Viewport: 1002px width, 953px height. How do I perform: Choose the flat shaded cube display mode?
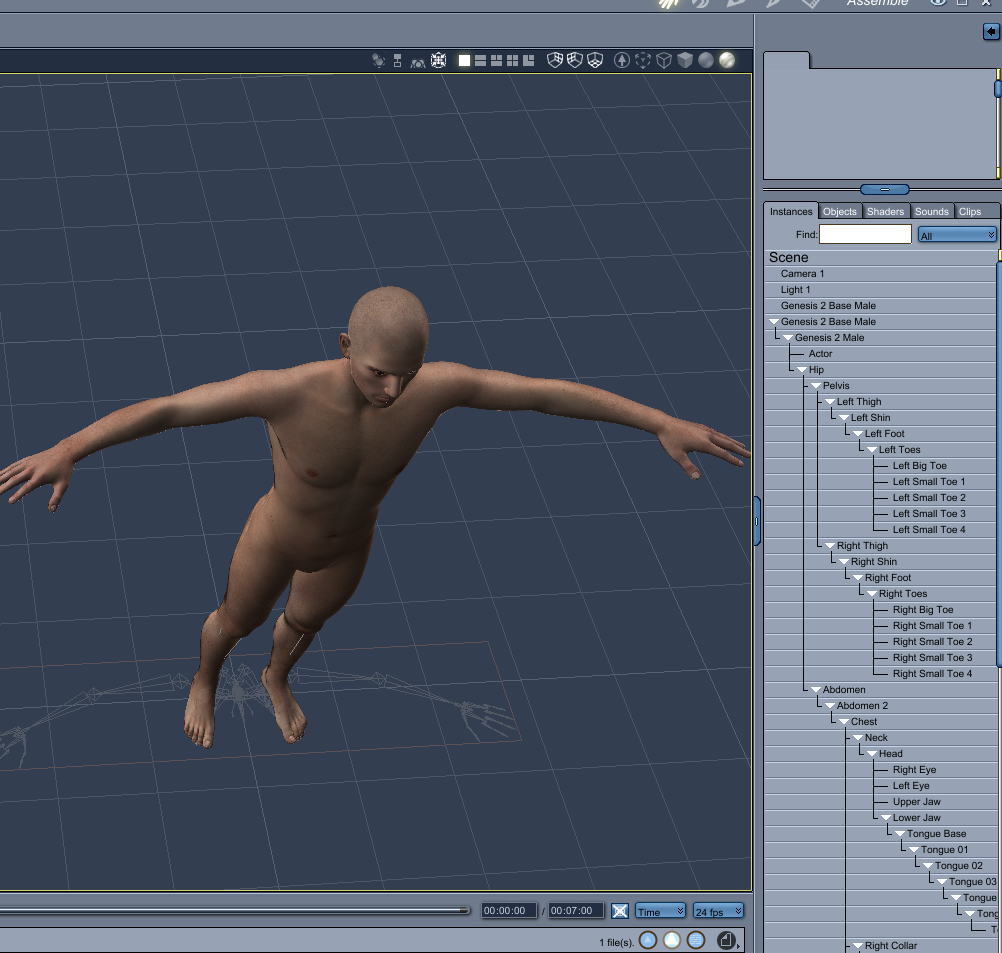click(685, 61)
